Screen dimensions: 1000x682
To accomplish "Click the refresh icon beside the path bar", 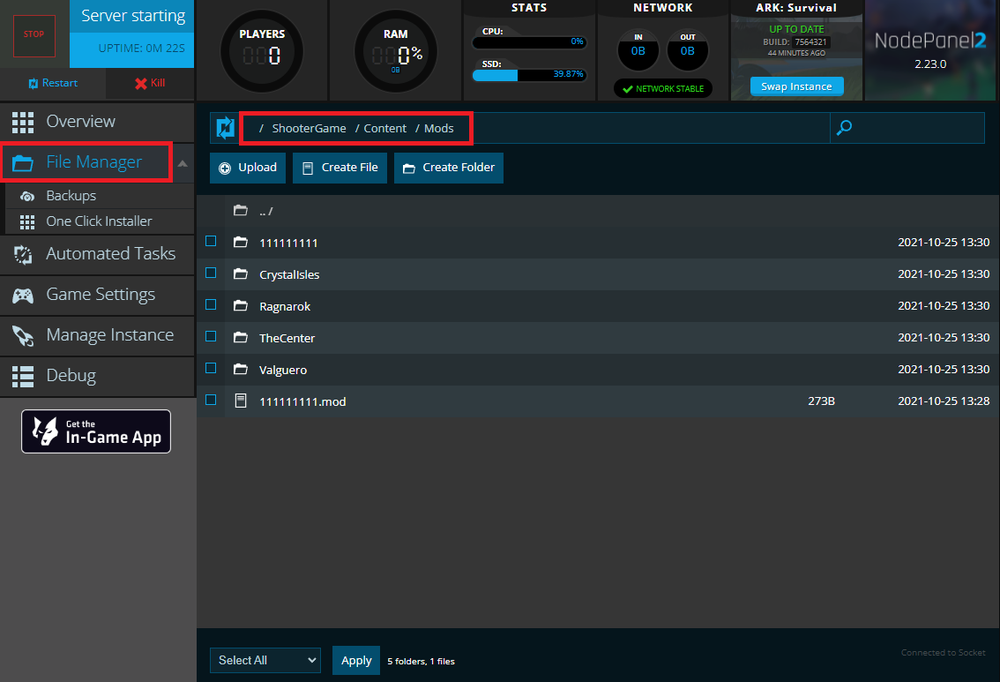I will click(225, 128).
